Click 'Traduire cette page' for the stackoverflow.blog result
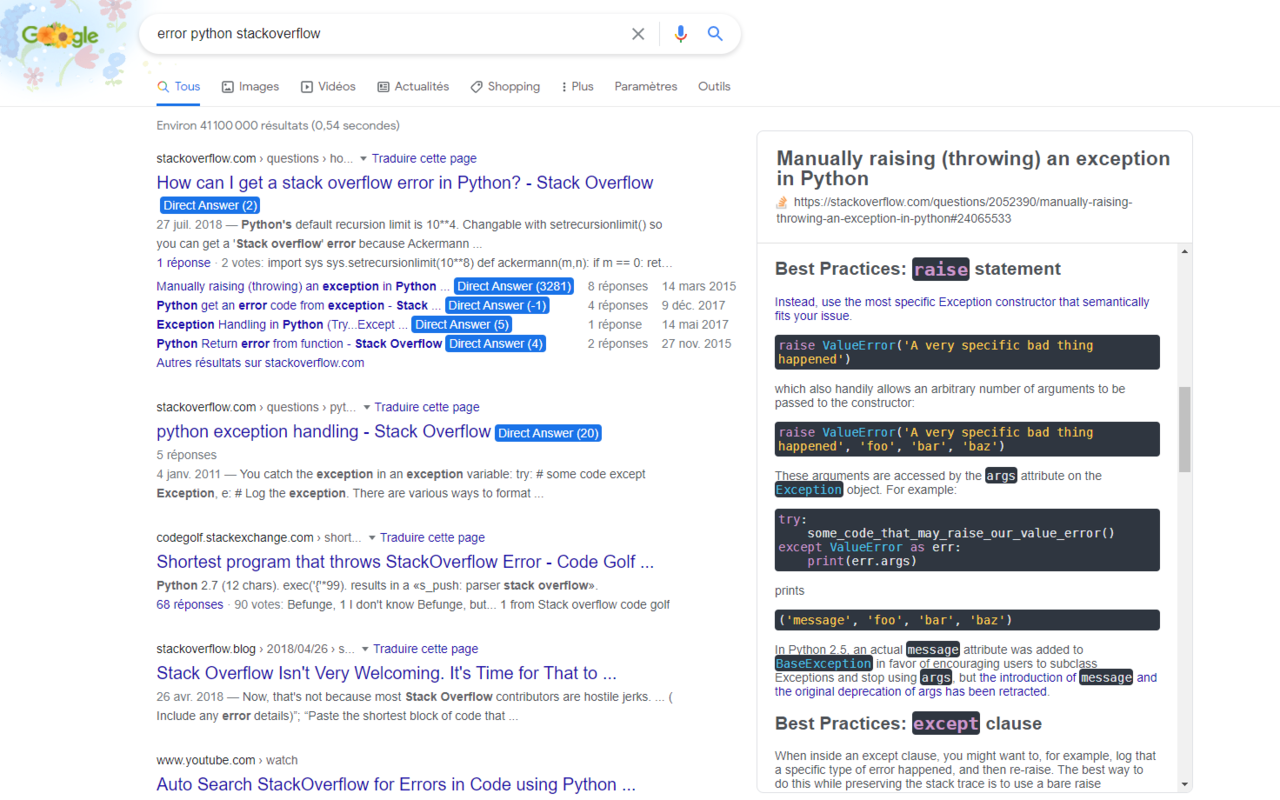This screenshot has height=800, width=1280. coord(426,649)
